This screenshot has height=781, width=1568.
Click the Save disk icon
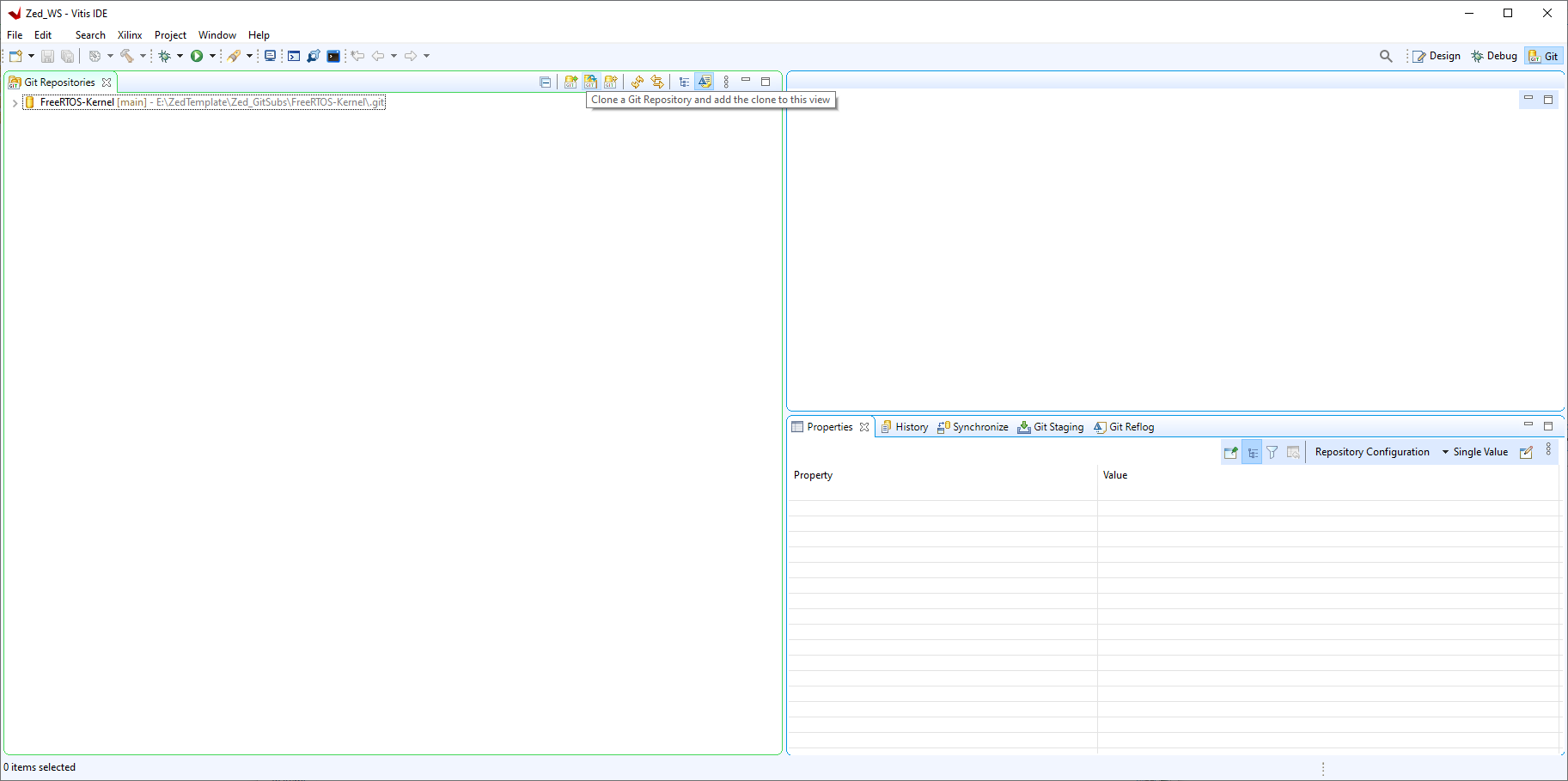48,56
